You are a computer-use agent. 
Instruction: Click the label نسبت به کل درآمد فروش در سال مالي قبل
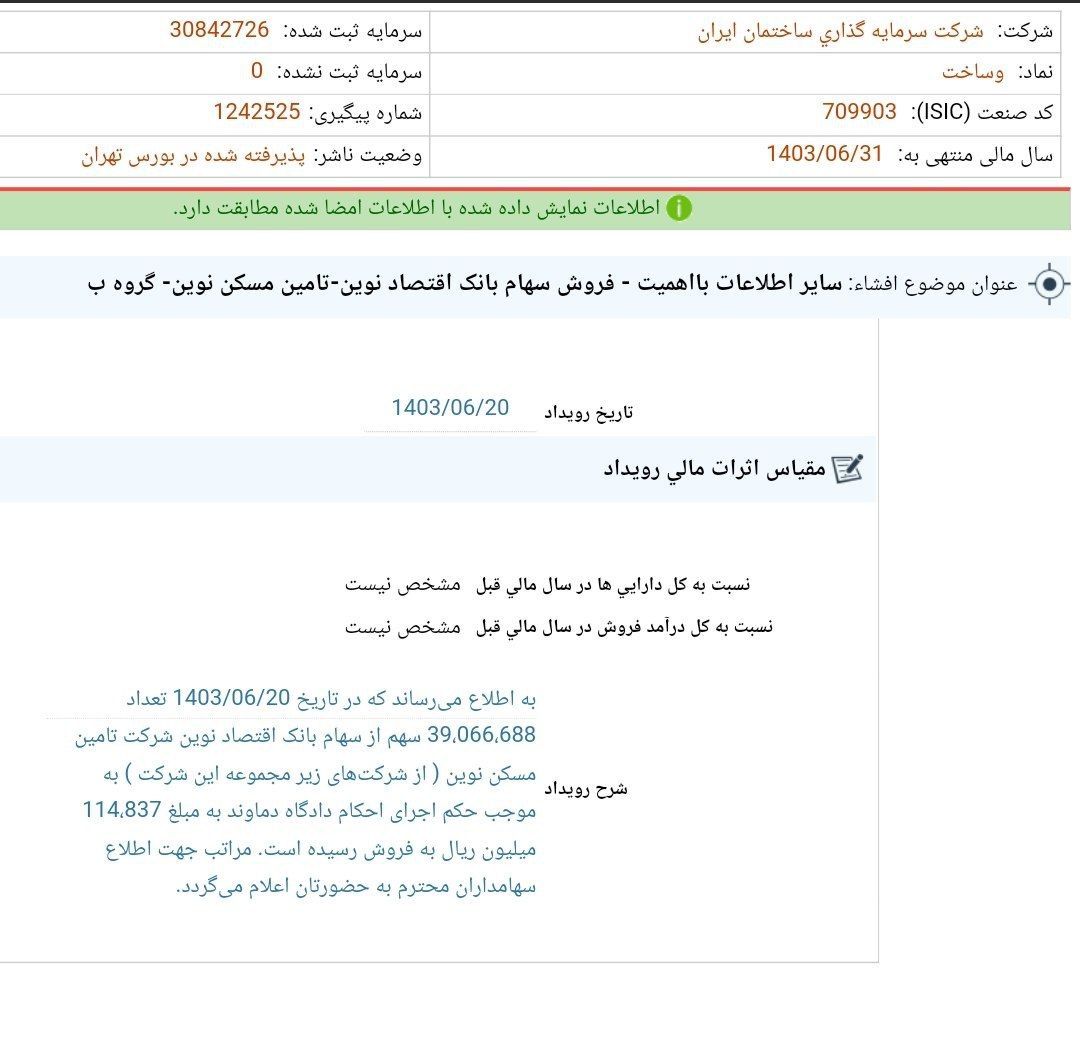pos(624,627)
